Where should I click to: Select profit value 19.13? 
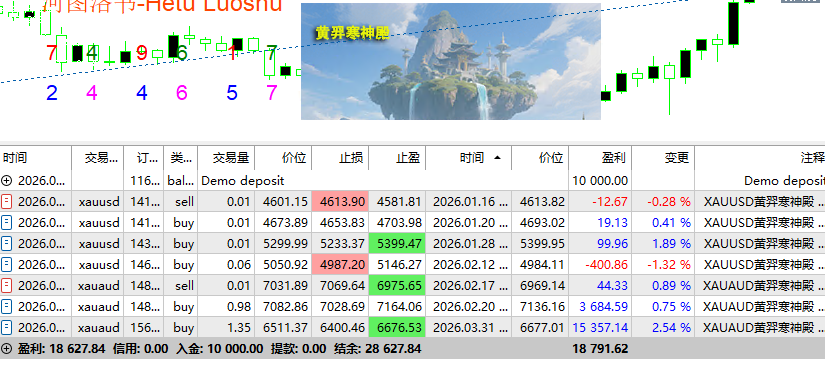[612, 223]
